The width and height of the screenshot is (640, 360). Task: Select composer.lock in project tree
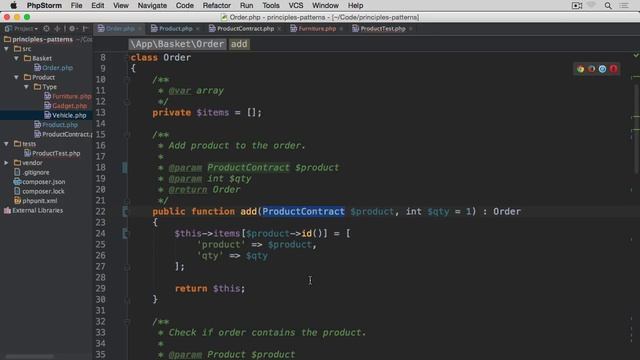tap(39, 191)
